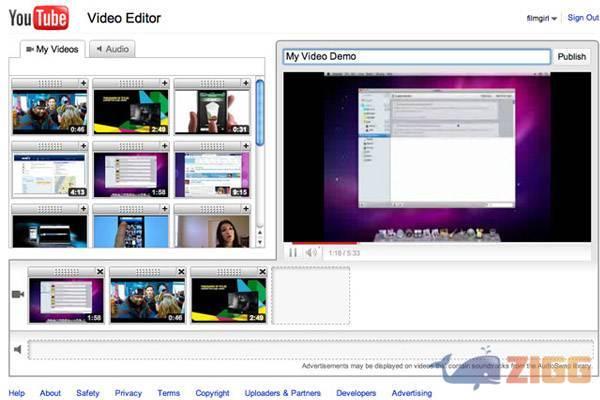The height and width of the screenshot is (400, 600).
Task: Add the 0:46 group clip with plus icon
Action: pos(83,83)
